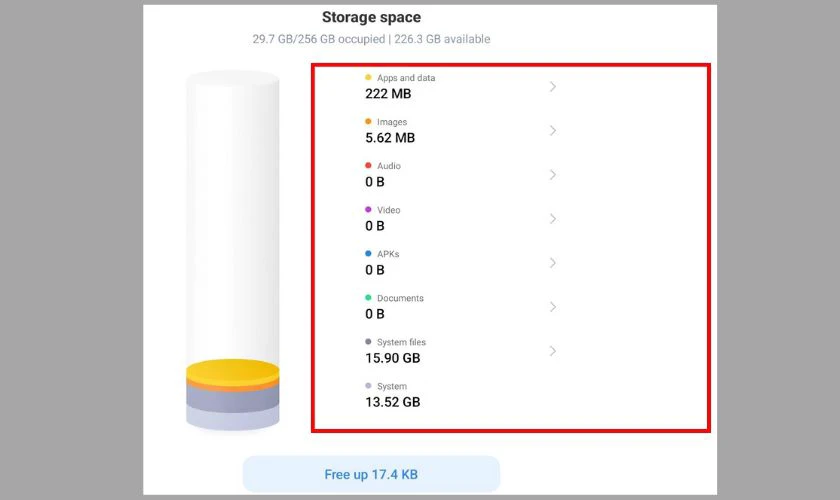Click the yellow layer of storage cylinder
Viewport: 840px width, 500px height.
pyautogui.click(x=232, y=370)
